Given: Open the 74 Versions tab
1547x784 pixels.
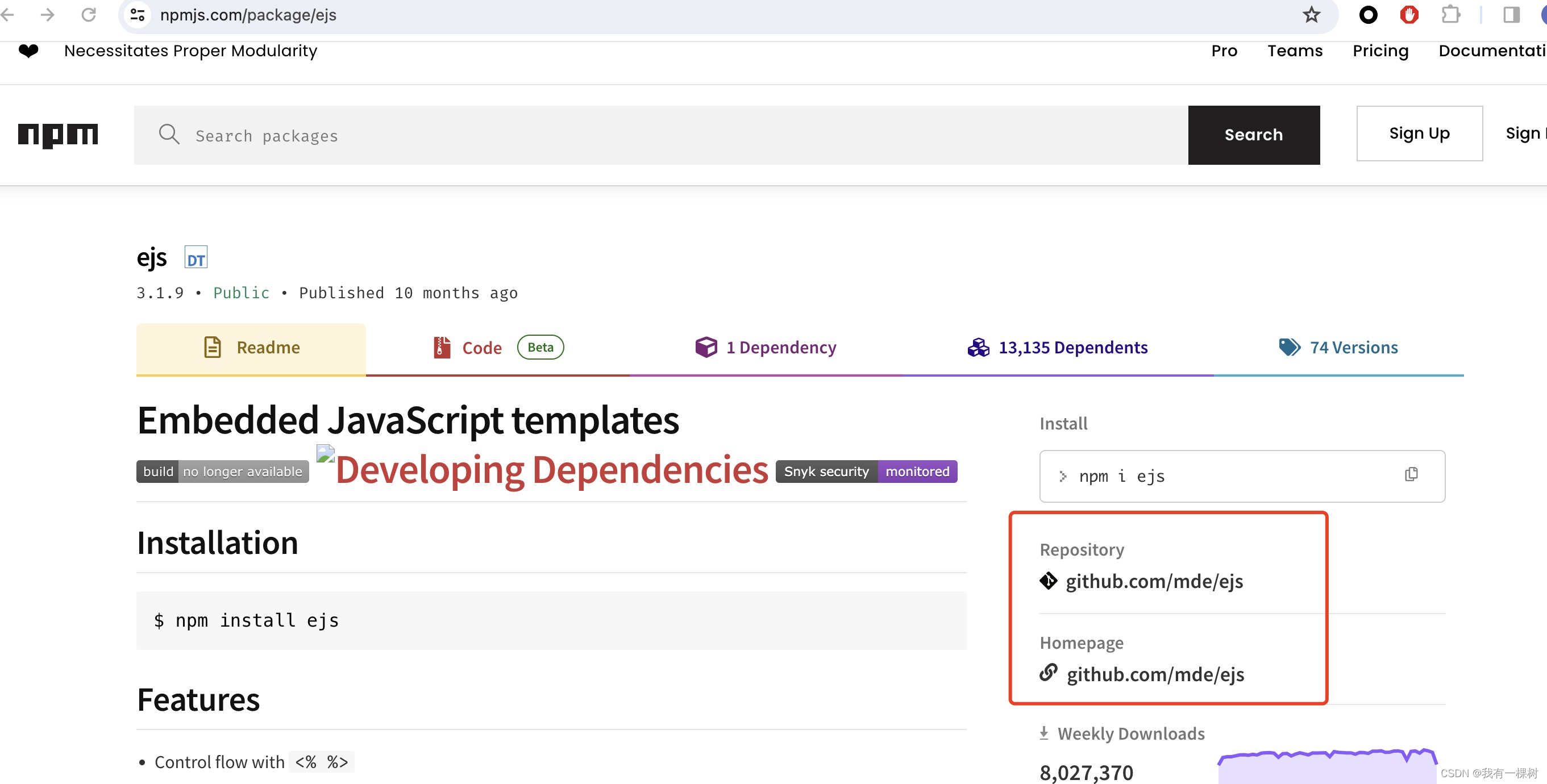Looking at the screenshot, I should 1354,347.
